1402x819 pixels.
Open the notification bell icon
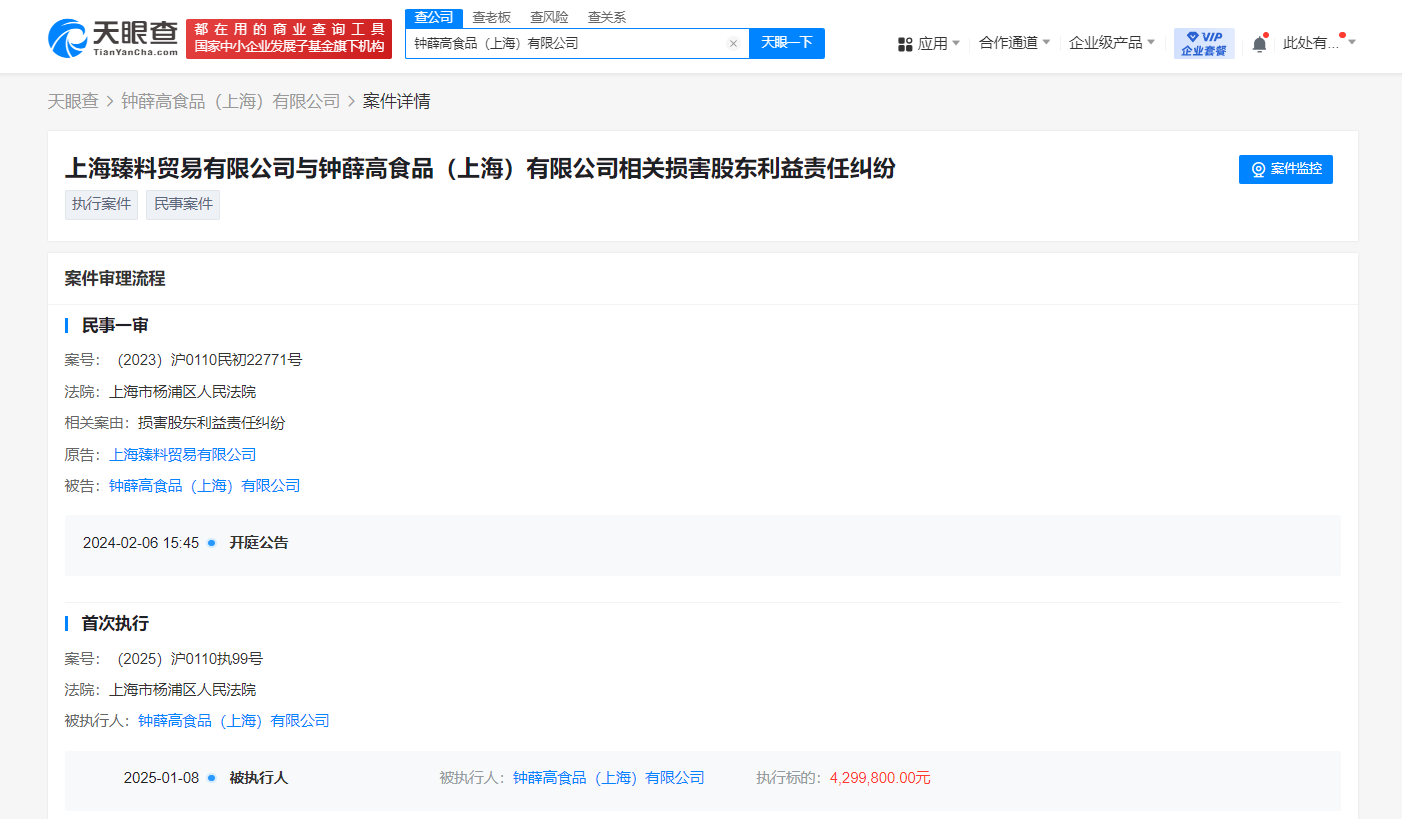pyautogui.click(x=1259, y=43)
